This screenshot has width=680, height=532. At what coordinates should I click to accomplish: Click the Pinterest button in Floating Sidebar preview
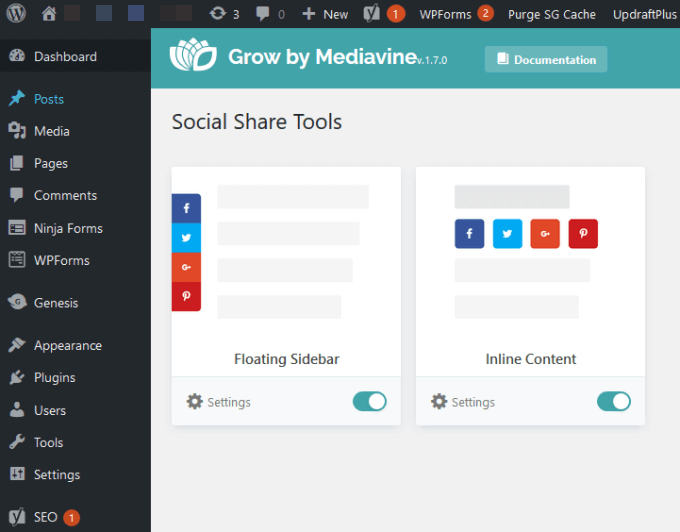pyautogui.click(x=186, y=297)
